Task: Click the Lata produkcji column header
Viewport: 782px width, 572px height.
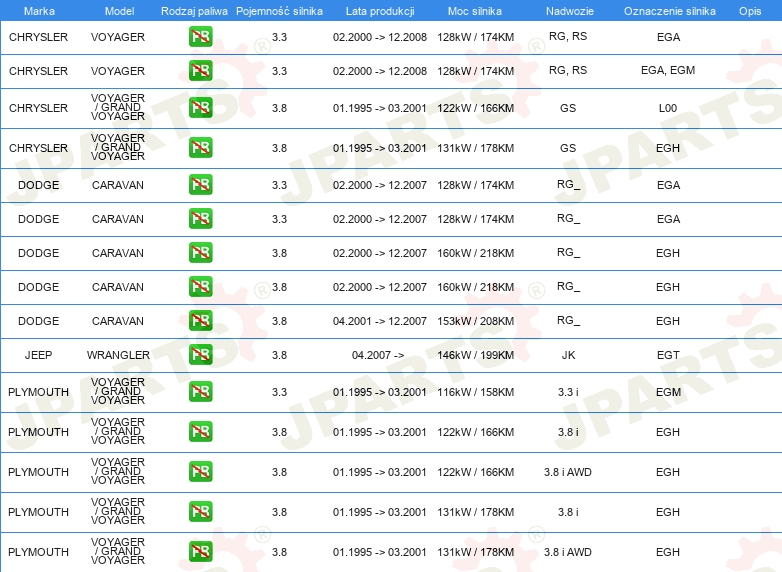Action: (380, 11)
